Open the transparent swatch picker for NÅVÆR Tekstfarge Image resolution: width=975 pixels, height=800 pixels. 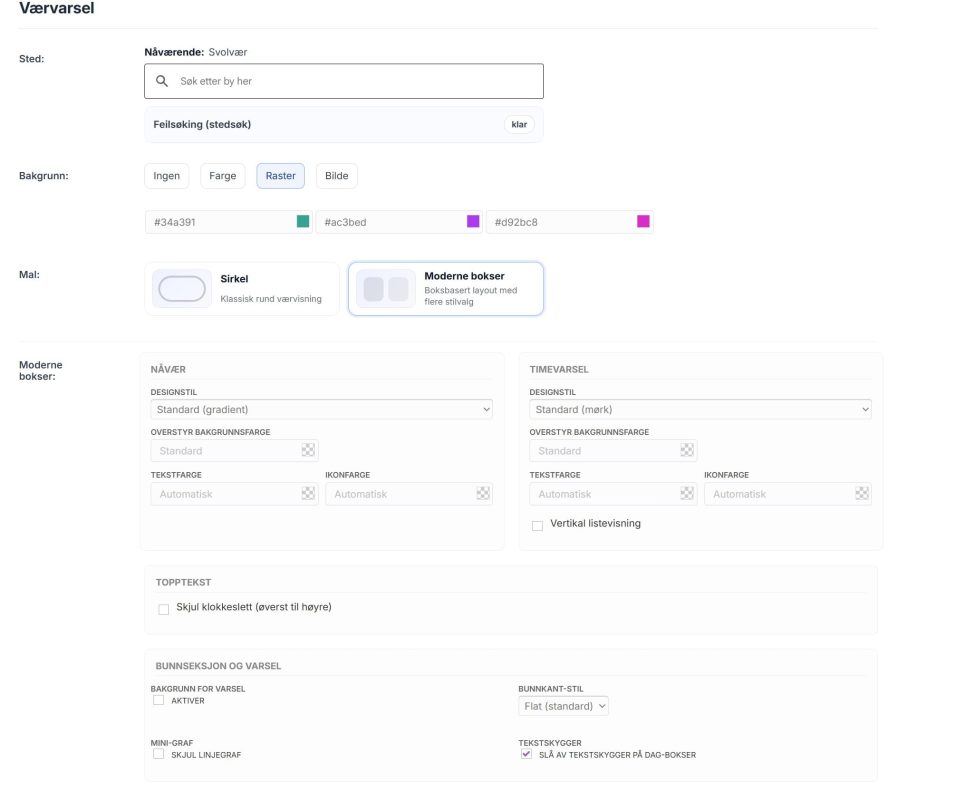308,494
